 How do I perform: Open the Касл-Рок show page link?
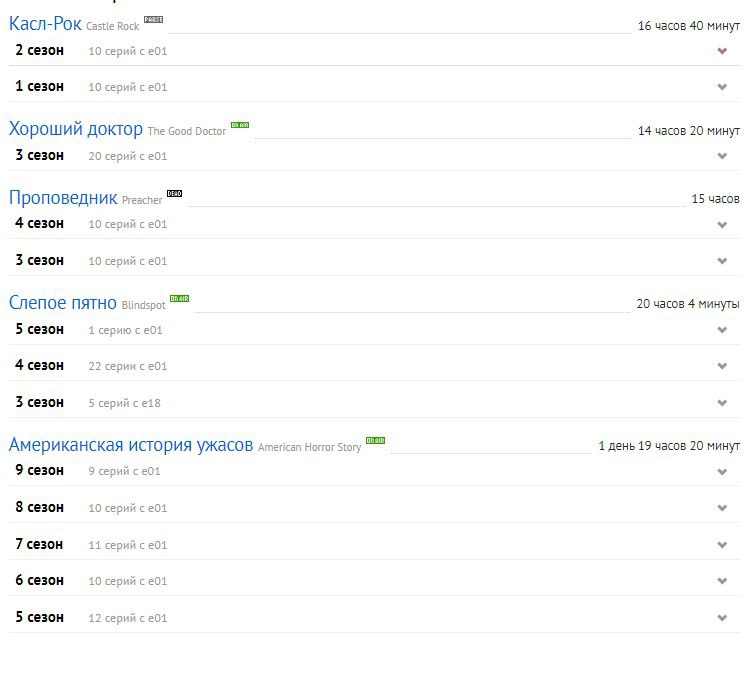pos(46,23)
